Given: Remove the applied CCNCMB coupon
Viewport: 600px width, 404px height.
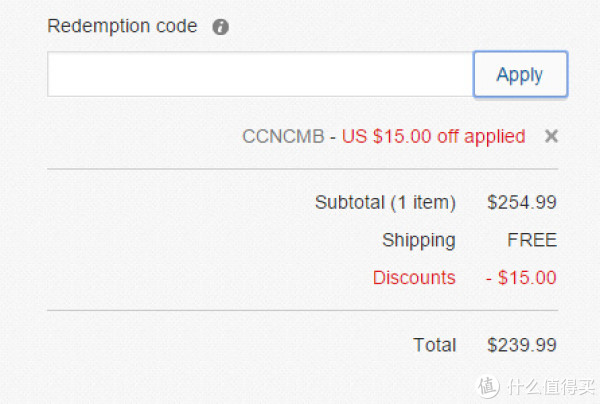Looking at the screenshot, I should click(551, 136).
